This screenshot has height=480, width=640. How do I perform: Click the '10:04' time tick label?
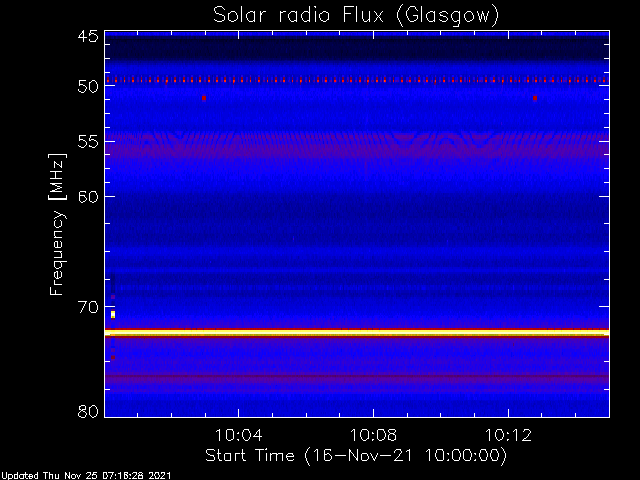238,435
